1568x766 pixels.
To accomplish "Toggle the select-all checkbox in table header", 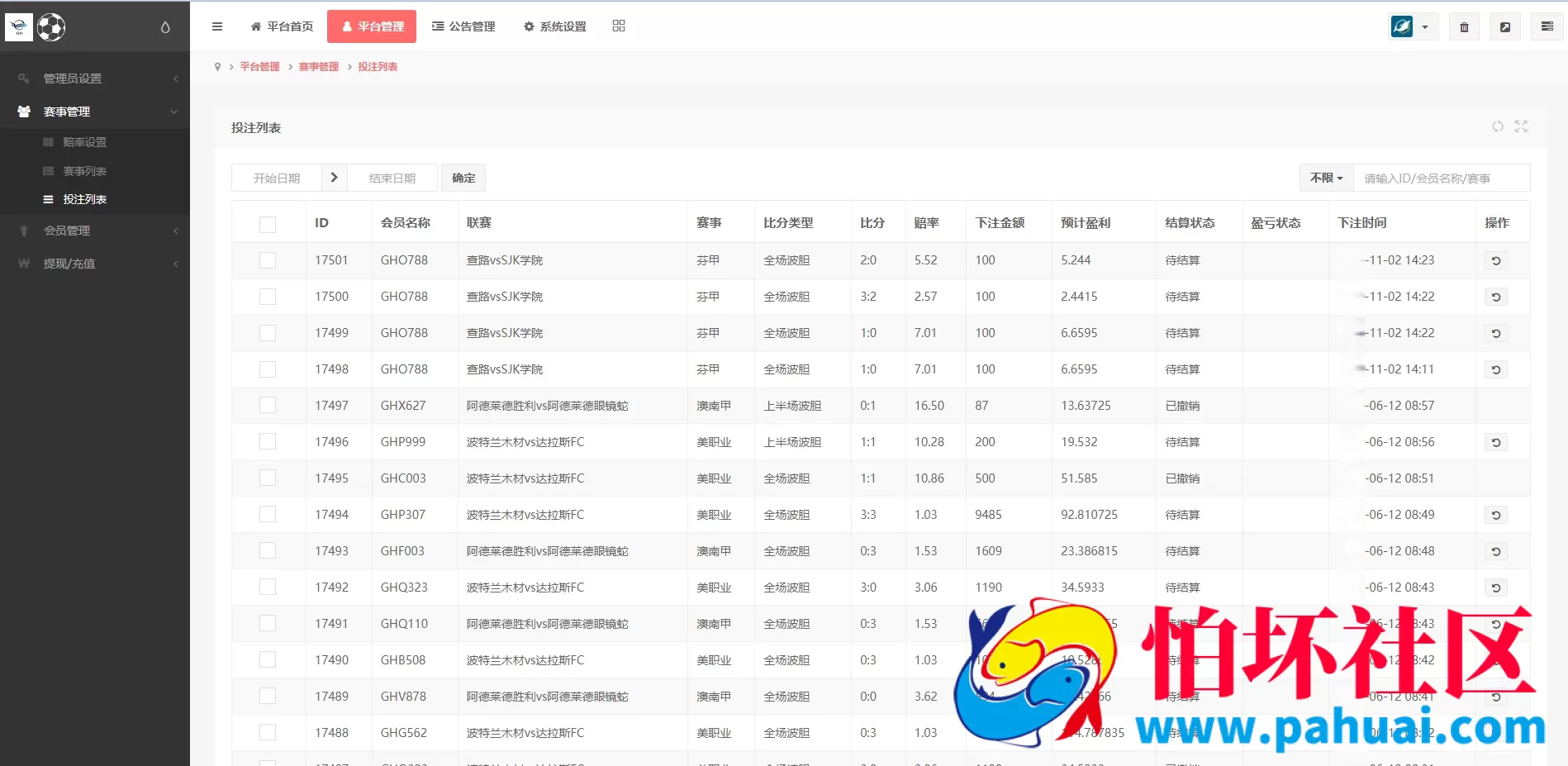I will tap(268, 224).
